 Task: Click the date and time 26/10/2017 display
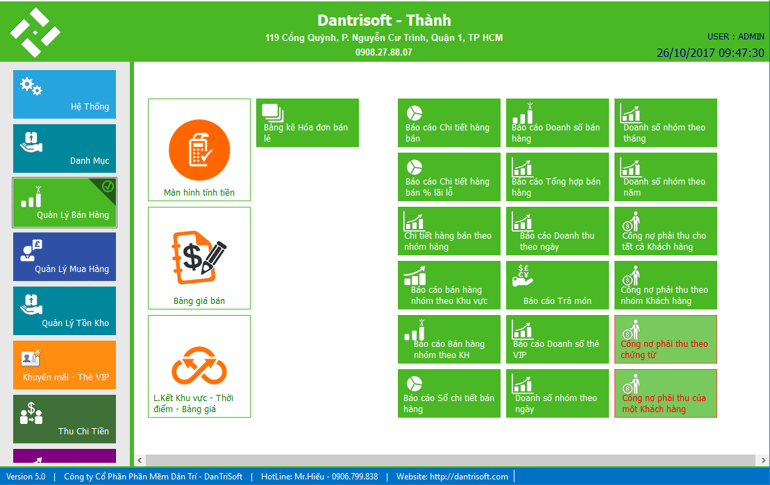(x=711, y=53)
